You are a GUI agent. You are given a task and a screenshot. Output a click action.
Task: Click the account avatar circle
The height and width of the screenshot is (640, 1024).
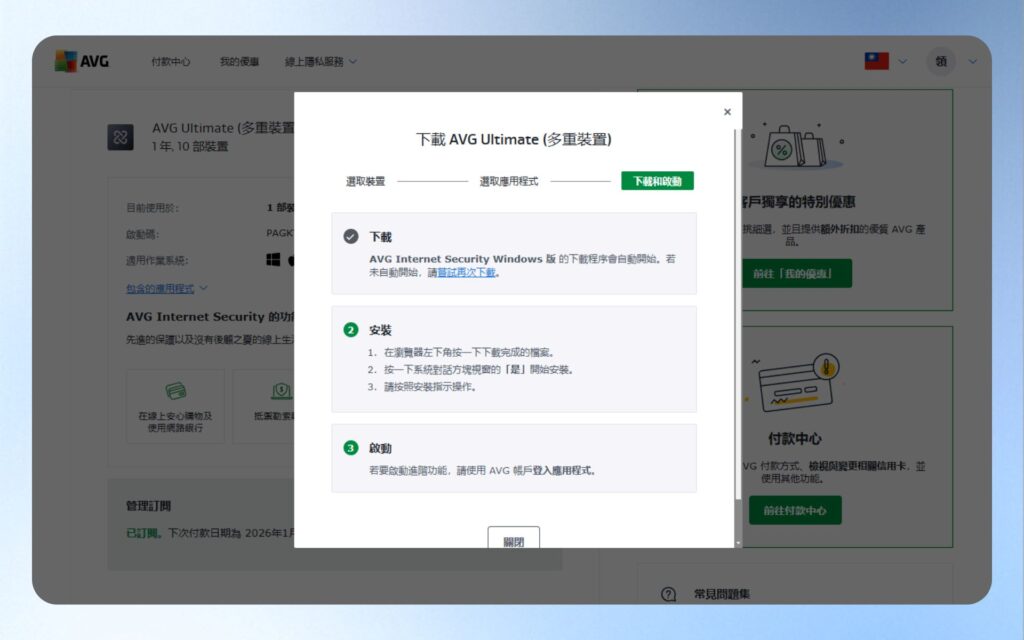pyautogui.click(x=940, y=61)
